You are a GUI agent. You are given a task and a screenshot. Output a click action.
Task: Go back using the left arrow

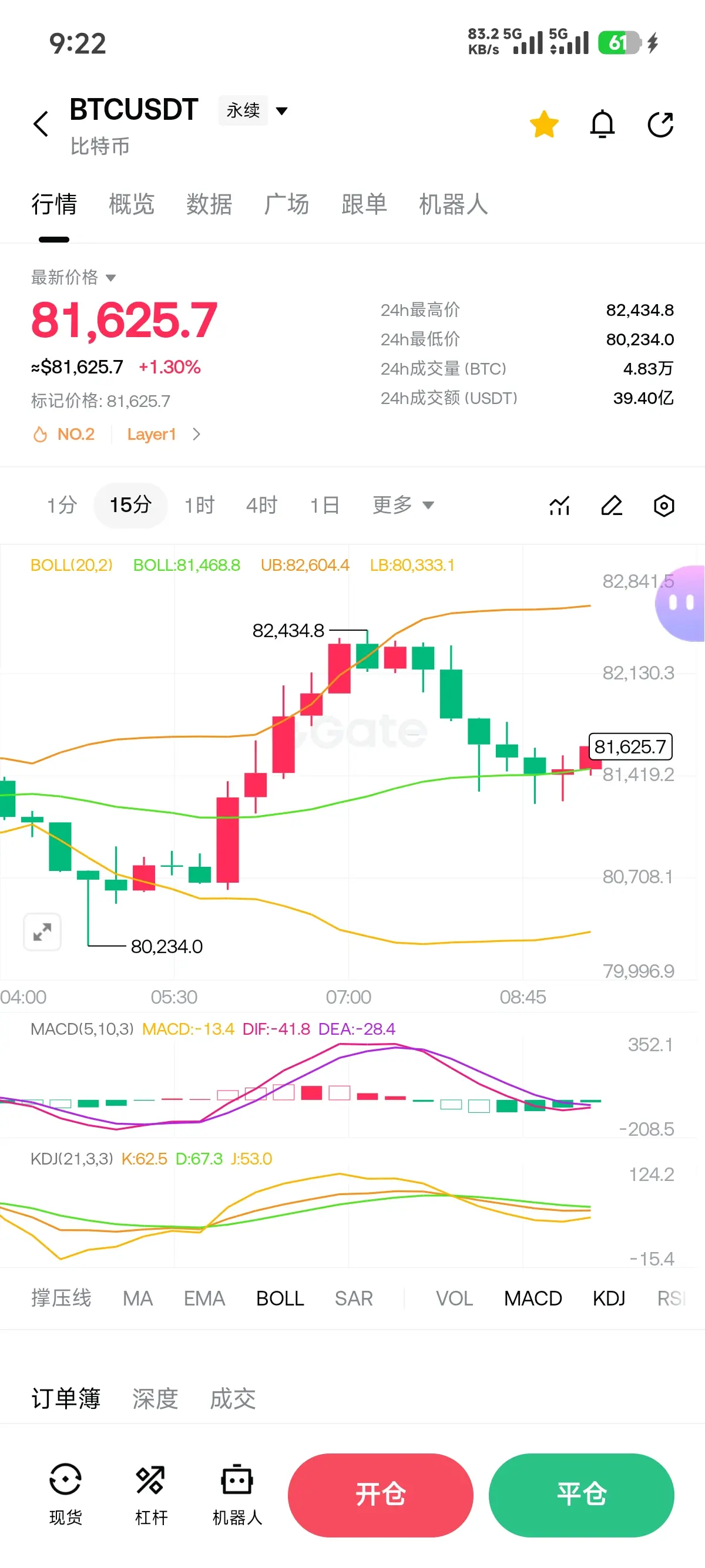click(41, 124)
